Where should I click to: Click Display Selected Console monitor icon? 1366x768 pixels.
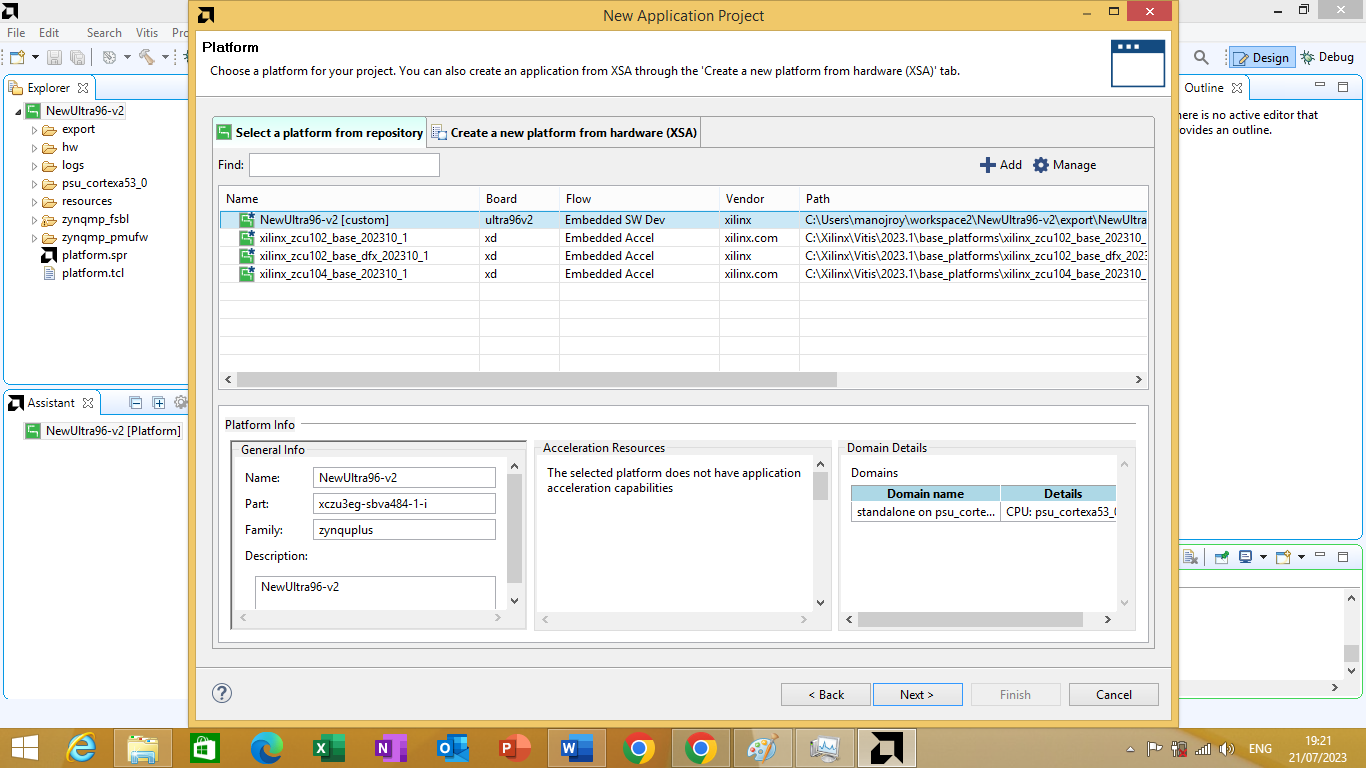click(x=1246, y=557)
